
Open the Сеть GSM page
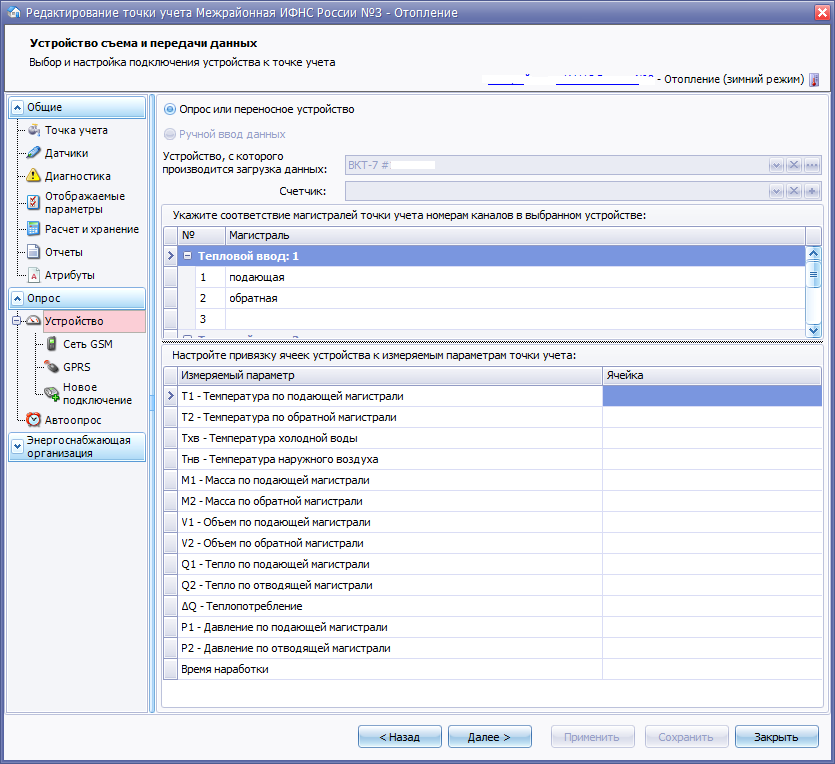click(88, 344)
